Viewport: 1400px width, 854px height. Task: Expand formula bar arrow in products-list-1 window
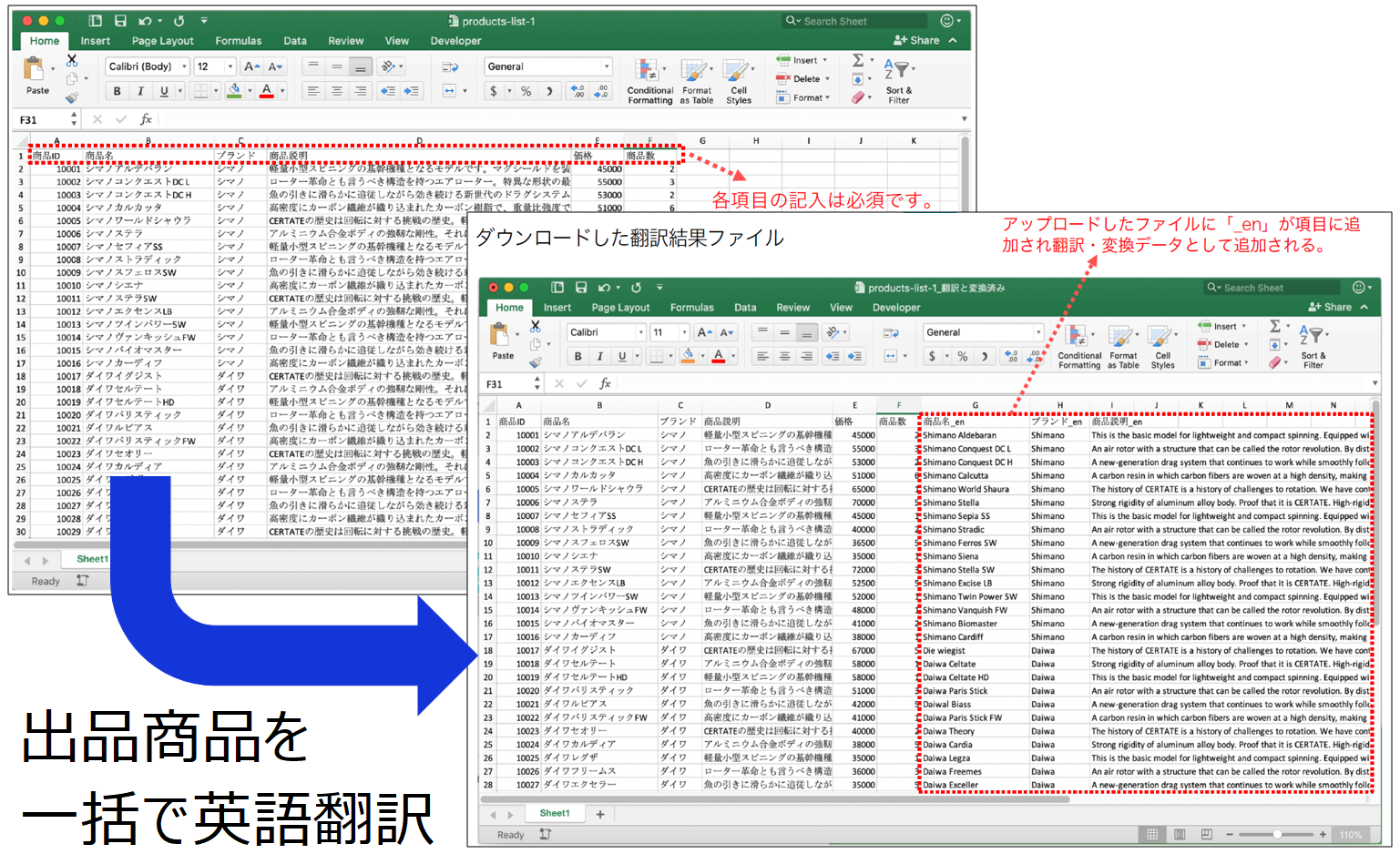965,119
